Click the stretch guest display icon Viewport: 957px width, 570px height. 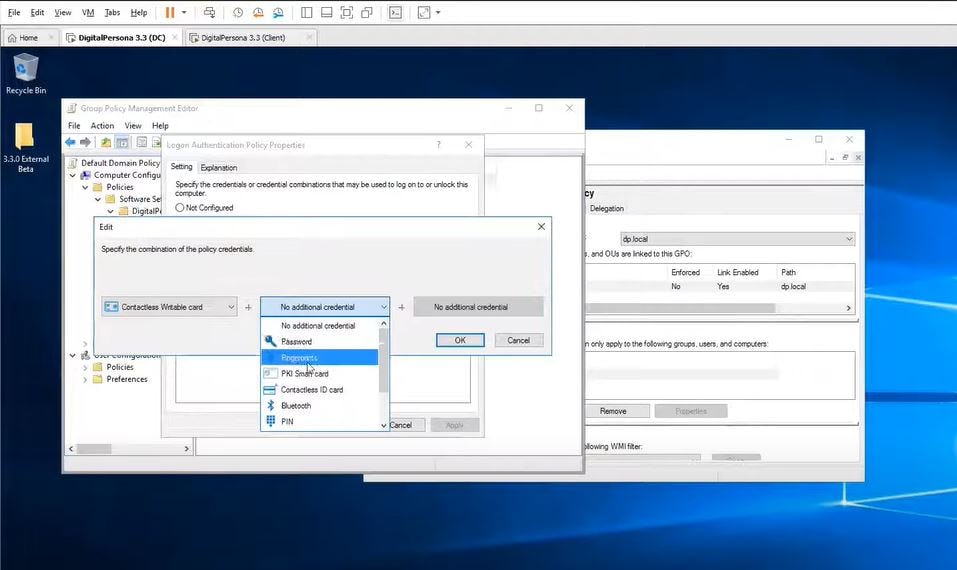[x=424, y=12]
